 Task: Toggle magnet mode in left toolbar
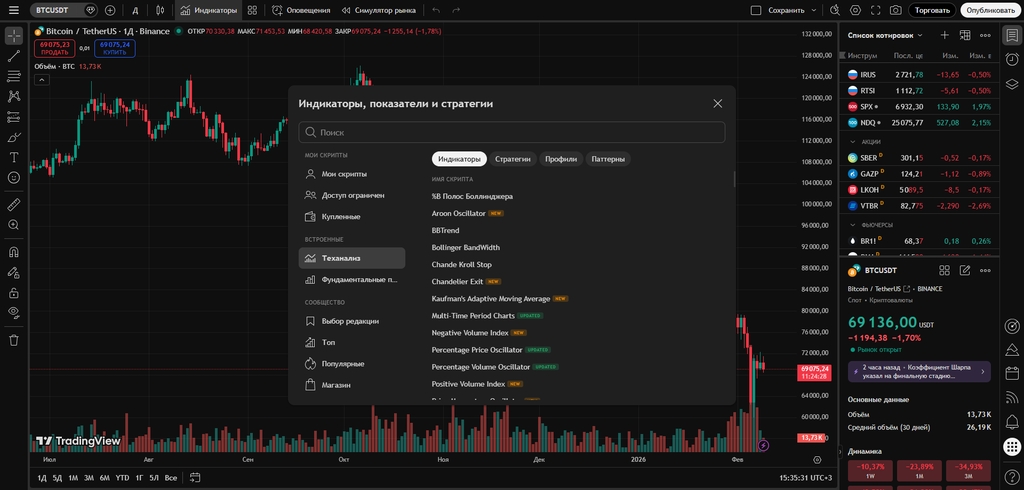(x=14, y=252)
